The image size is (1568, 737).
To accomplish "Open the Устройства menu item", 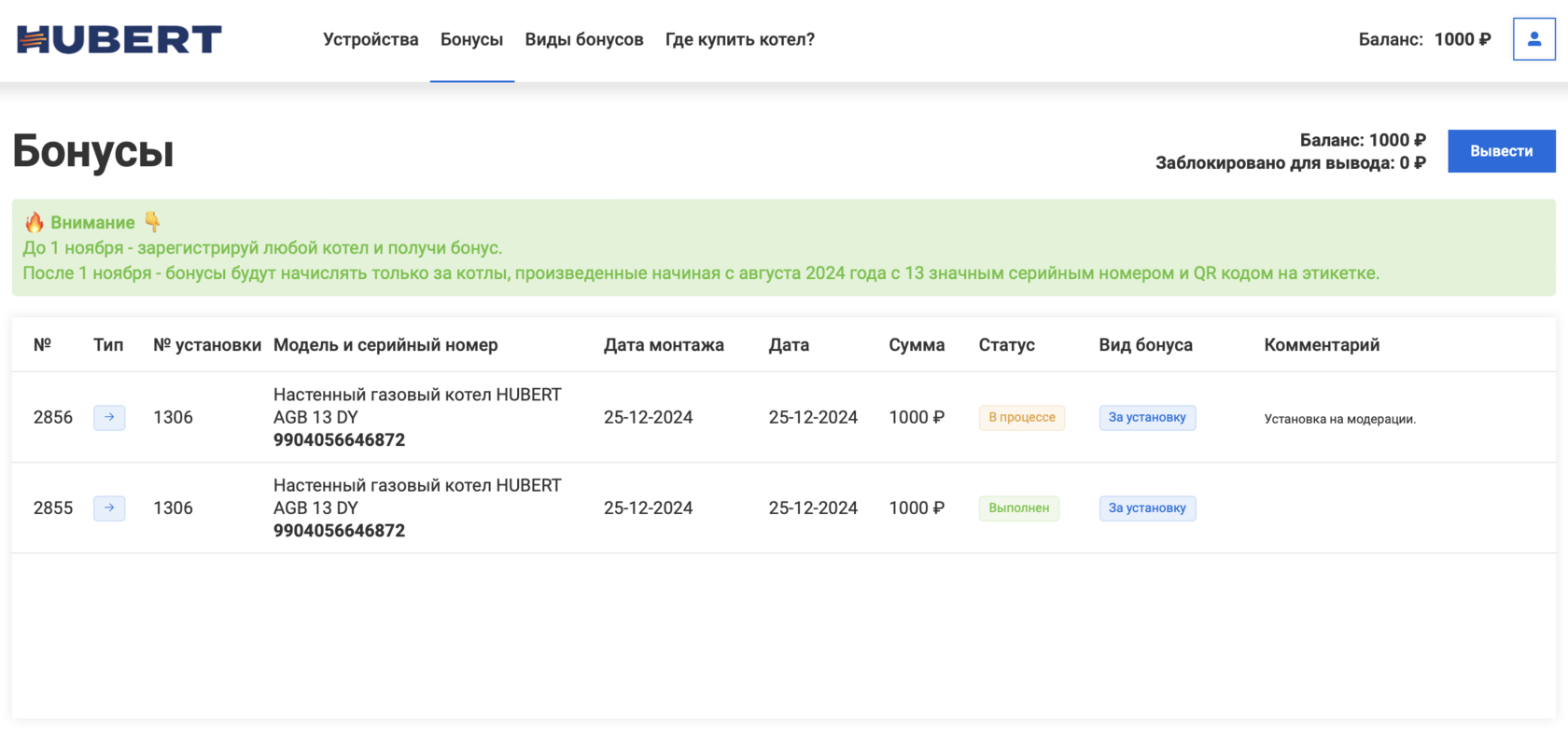I will click(371, 39).
